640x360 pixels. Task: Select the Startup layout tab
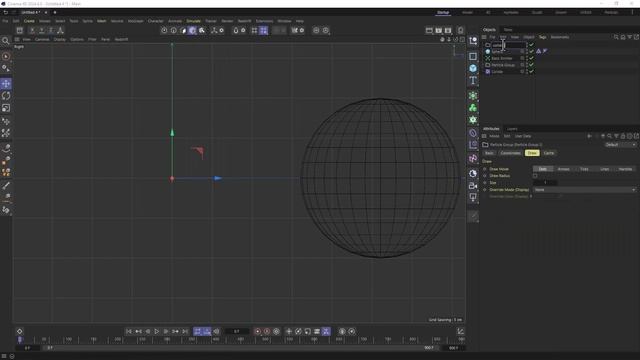(443, 13)
